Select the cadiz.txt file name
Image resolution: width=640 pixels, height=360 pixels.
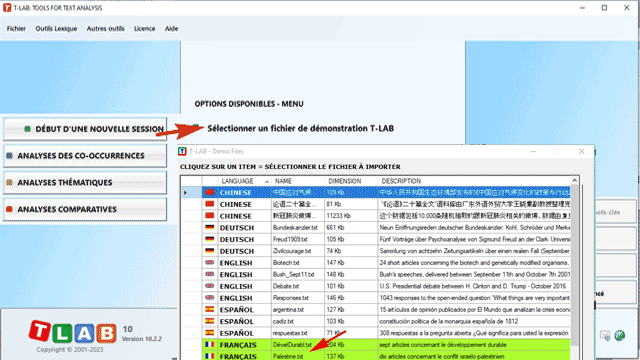tap(283, 322)
